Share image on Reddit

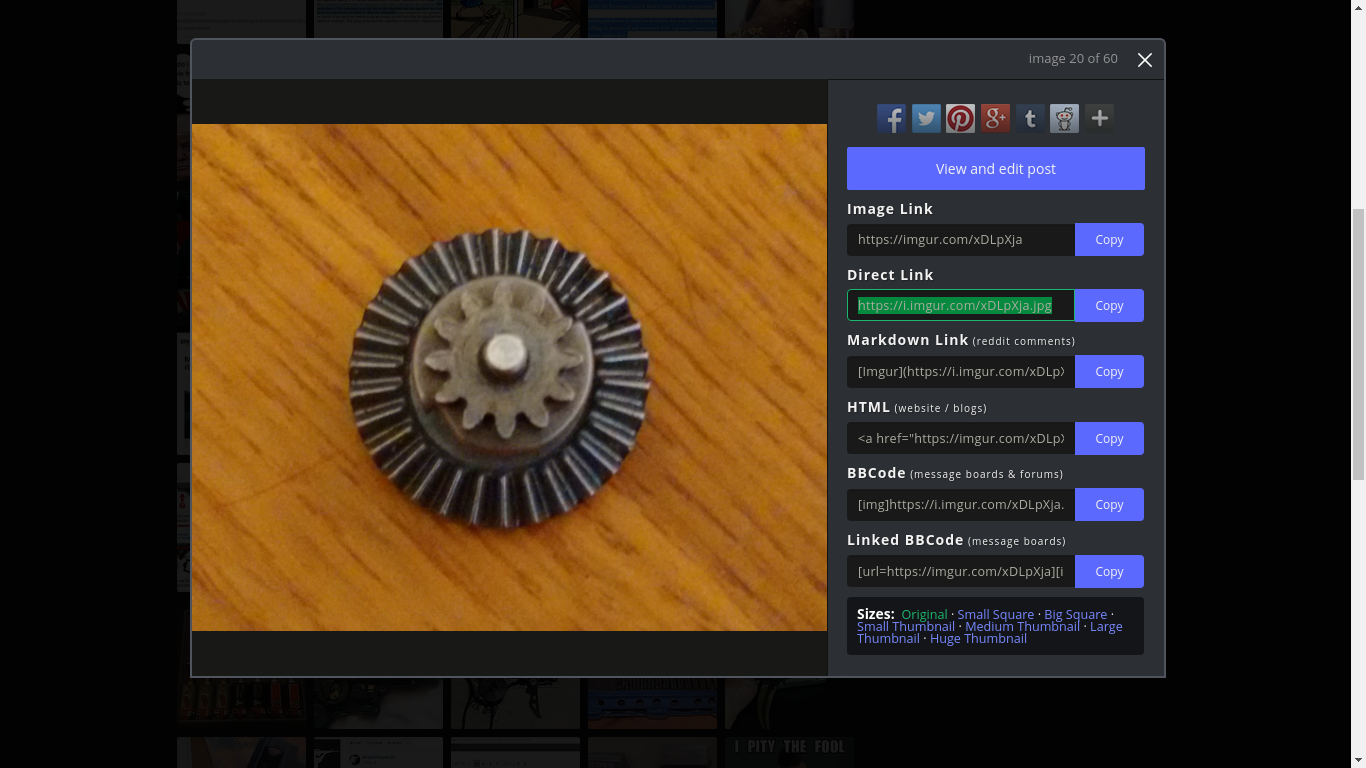pos(1064,119)
